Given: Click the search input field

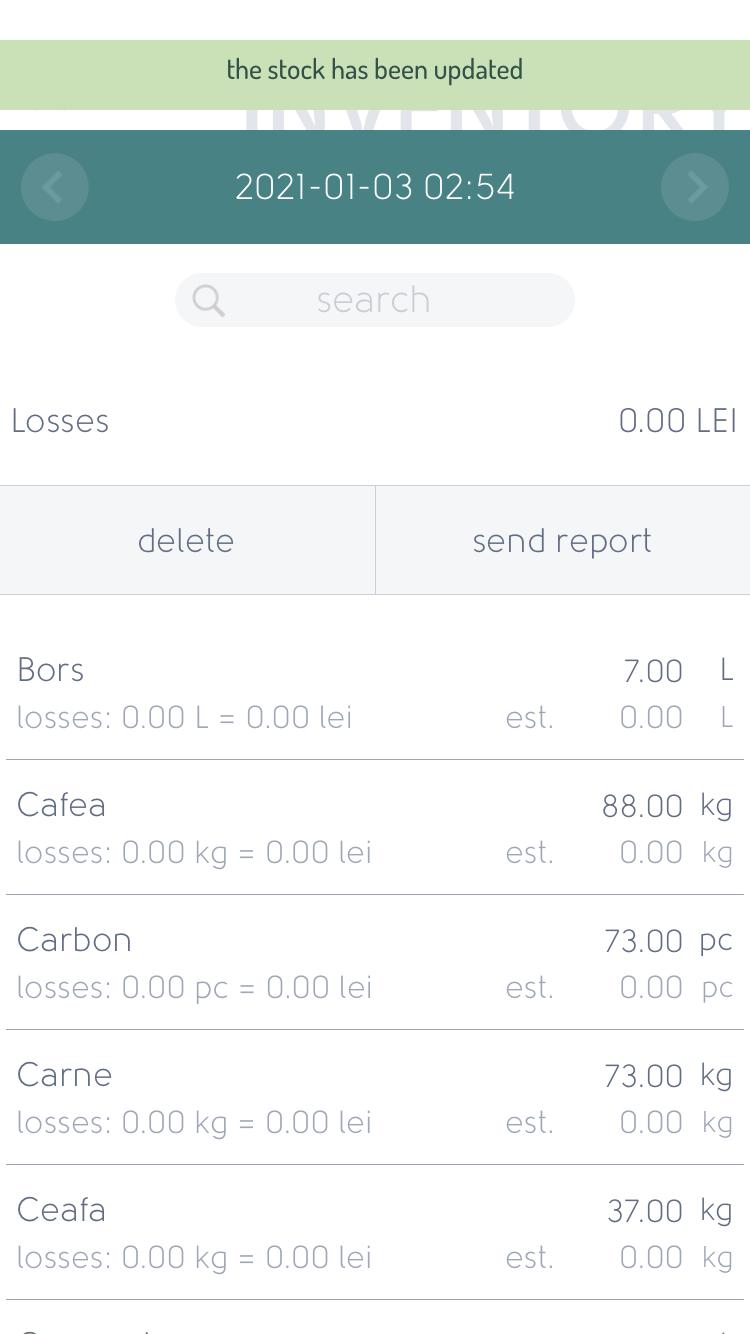Looking at the screenshot, I should click(374, 300).
